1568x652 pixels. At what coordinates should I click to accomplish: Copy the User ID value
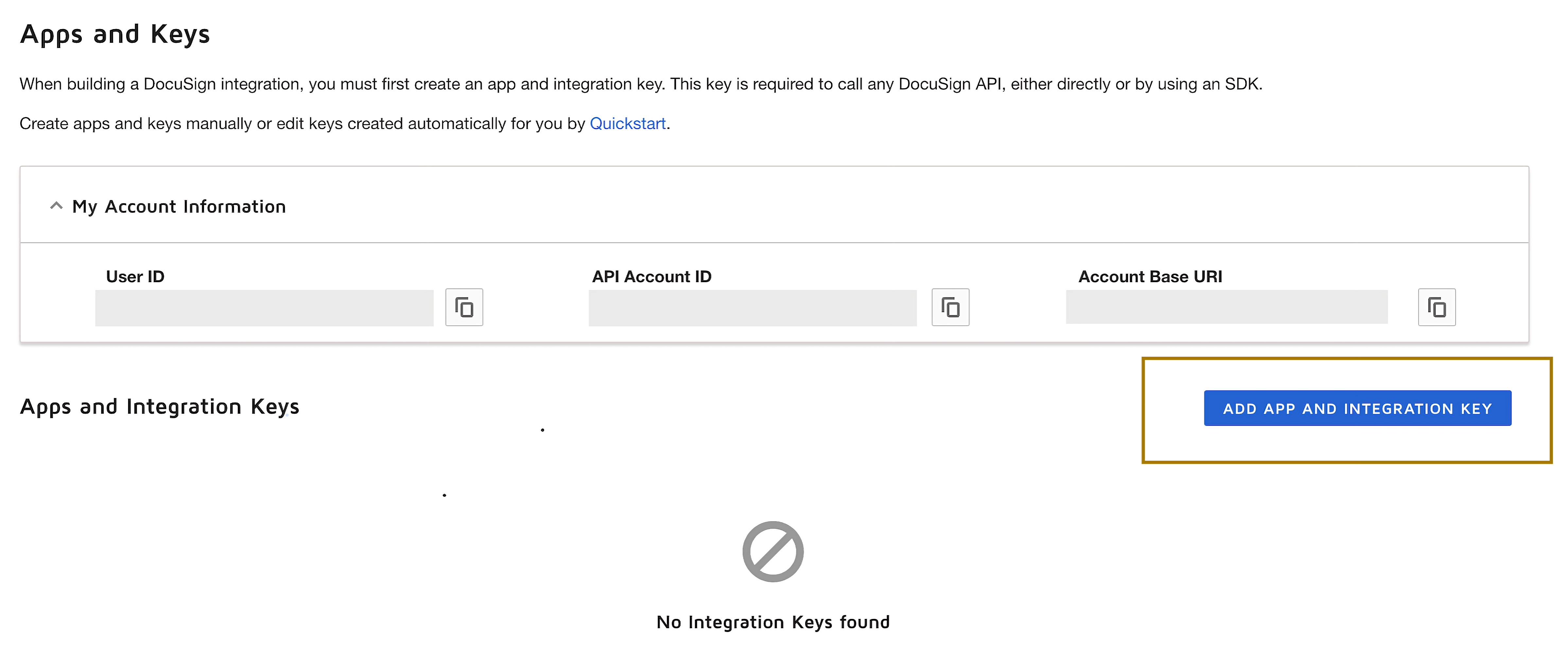click(x=464, y=307)
